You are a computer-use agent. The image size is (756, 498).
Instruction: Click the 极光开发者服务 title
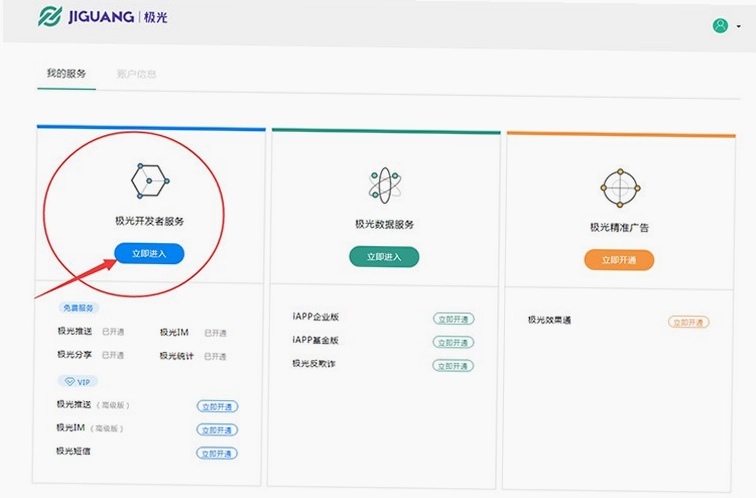149,221
